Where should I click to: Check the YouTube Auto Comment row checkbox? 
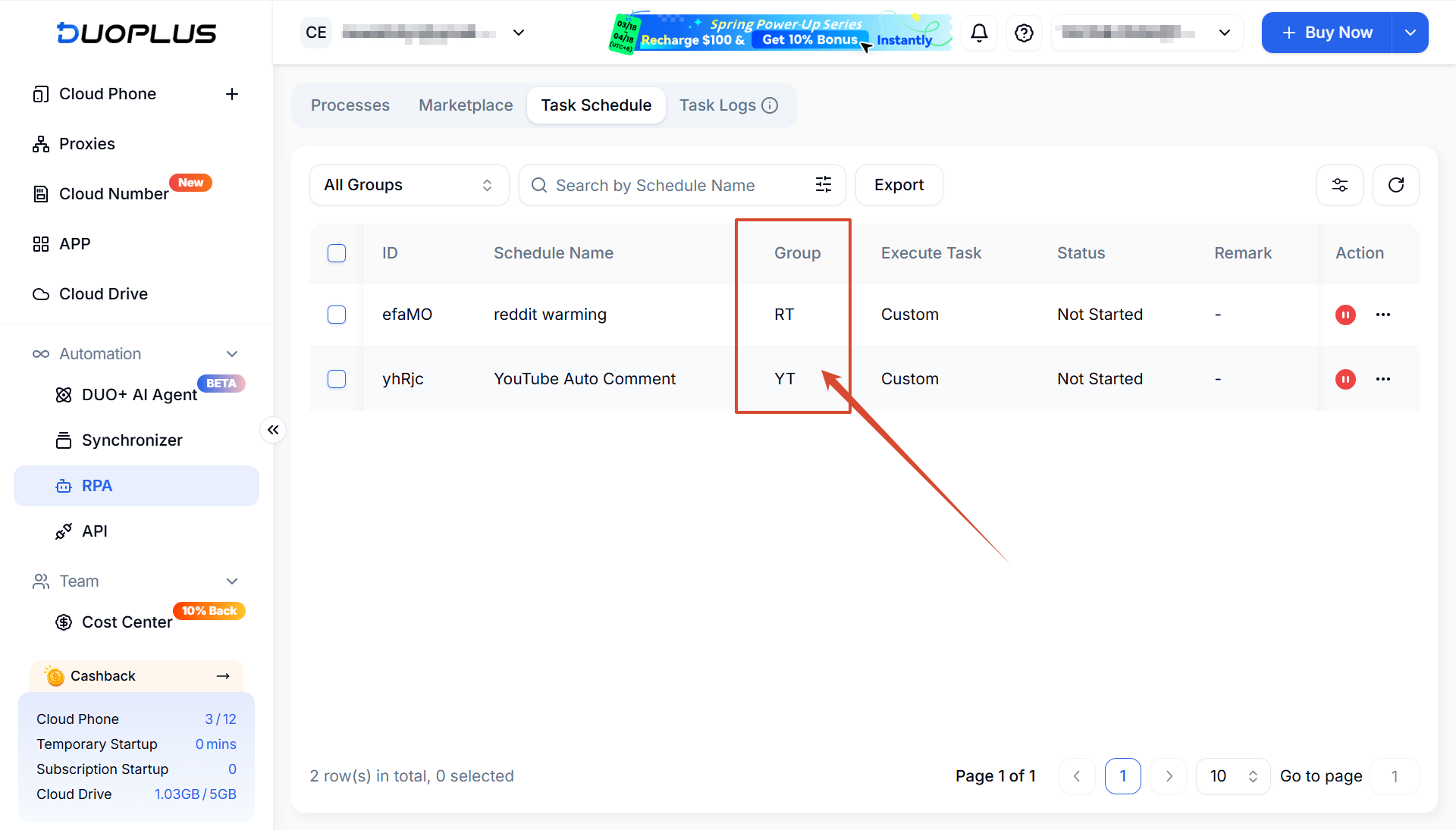tap(337, 379)
